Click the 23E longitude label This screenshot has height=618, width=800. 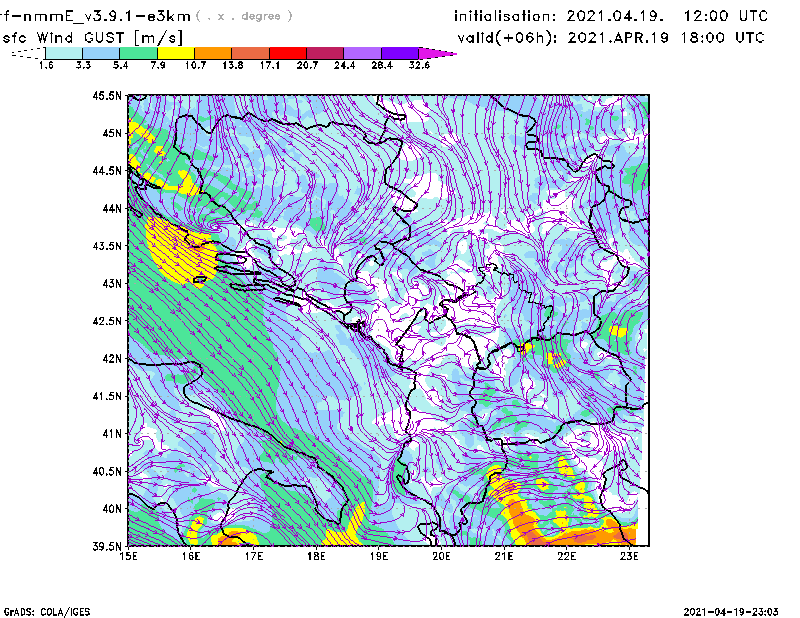[629, 556]
